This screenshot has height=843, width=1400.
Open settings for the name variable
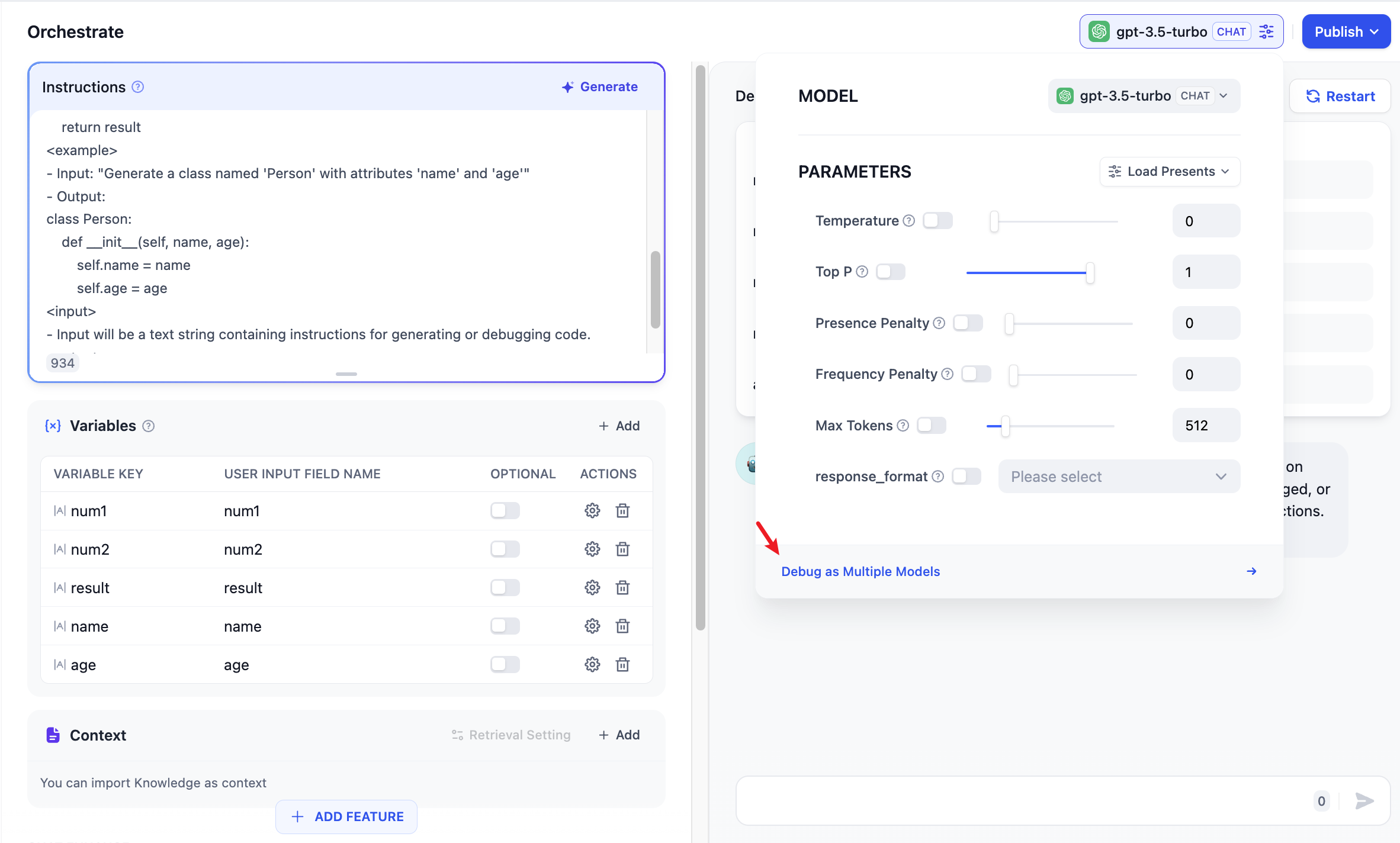pos(592,626)
